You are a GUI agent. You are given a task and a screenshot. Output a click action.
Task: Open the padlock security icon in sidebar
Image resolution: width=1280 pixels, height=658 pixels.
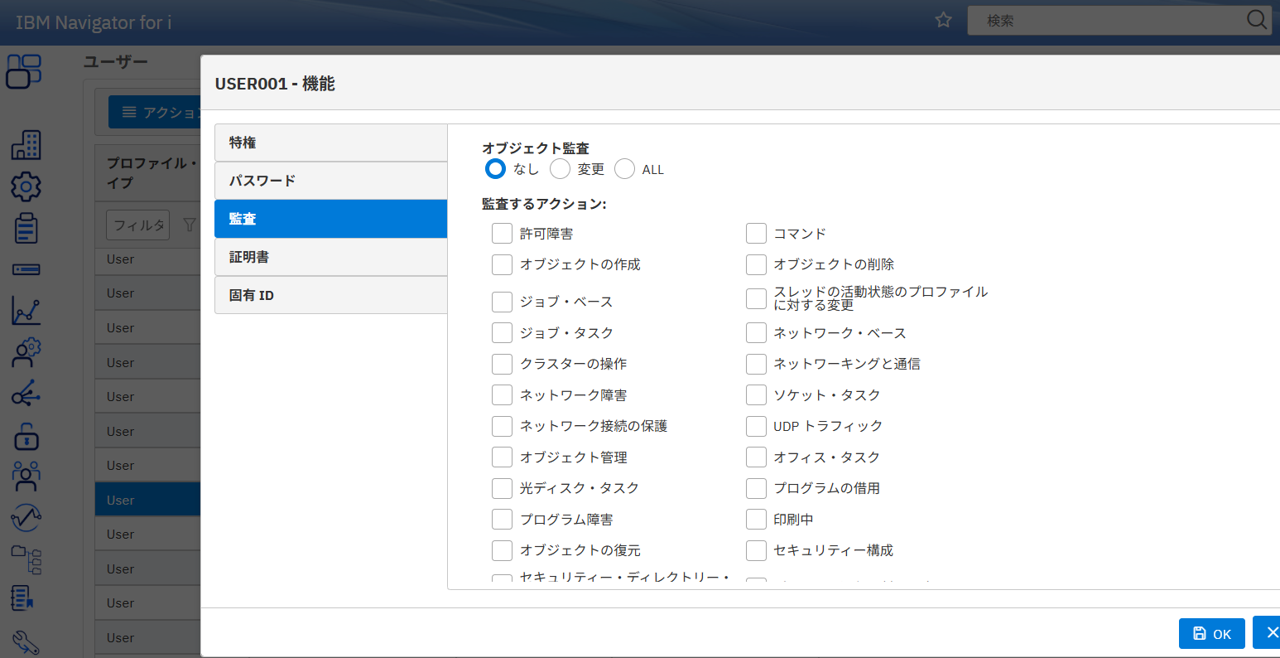pos(25,435)
